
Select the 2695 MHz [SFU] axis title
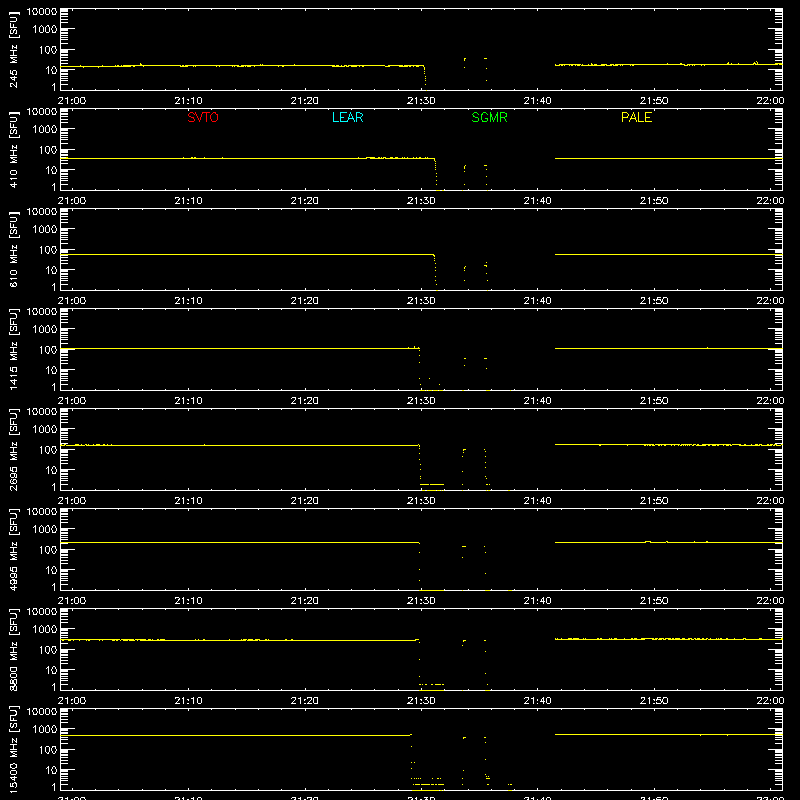tap(13, 450)
